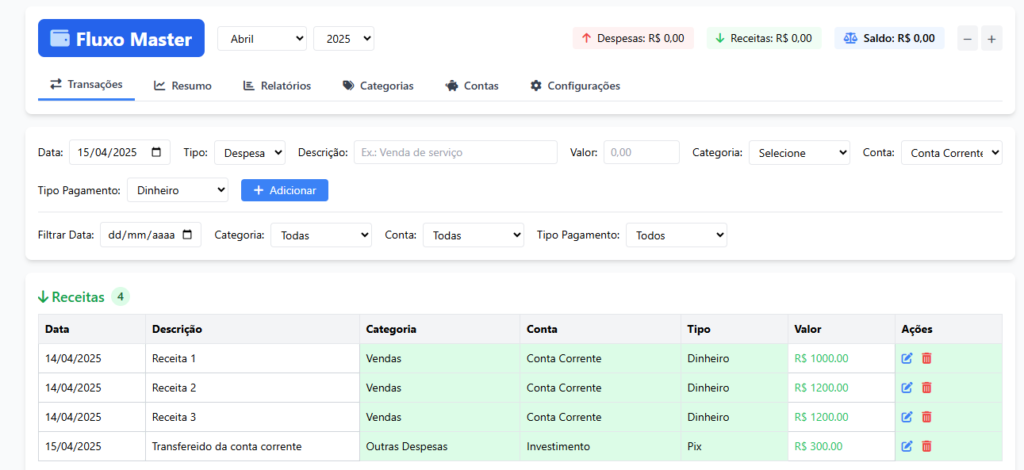Click the minus zoom button in header
Viewport: 1024px width, 470px height.
point(967,39)
